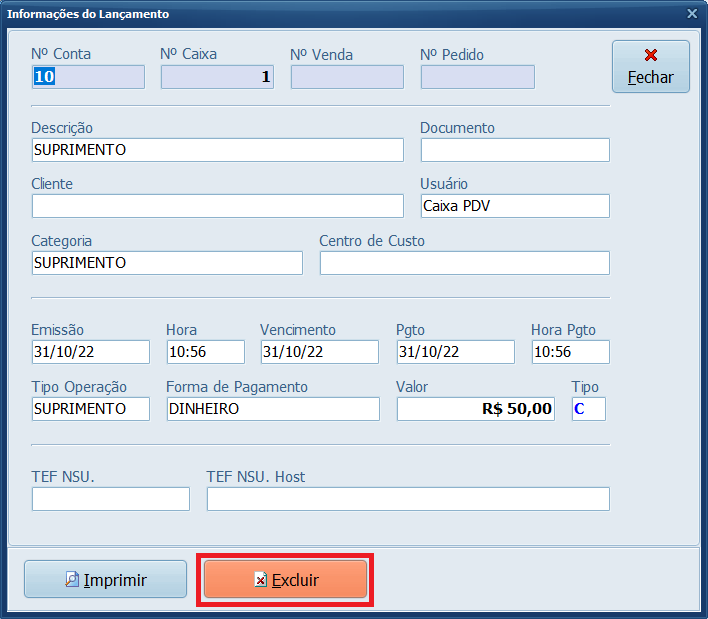This screenshot has height=619, width=708.
Task: Click the Fechar button with red X
Action: pos(650,66)
